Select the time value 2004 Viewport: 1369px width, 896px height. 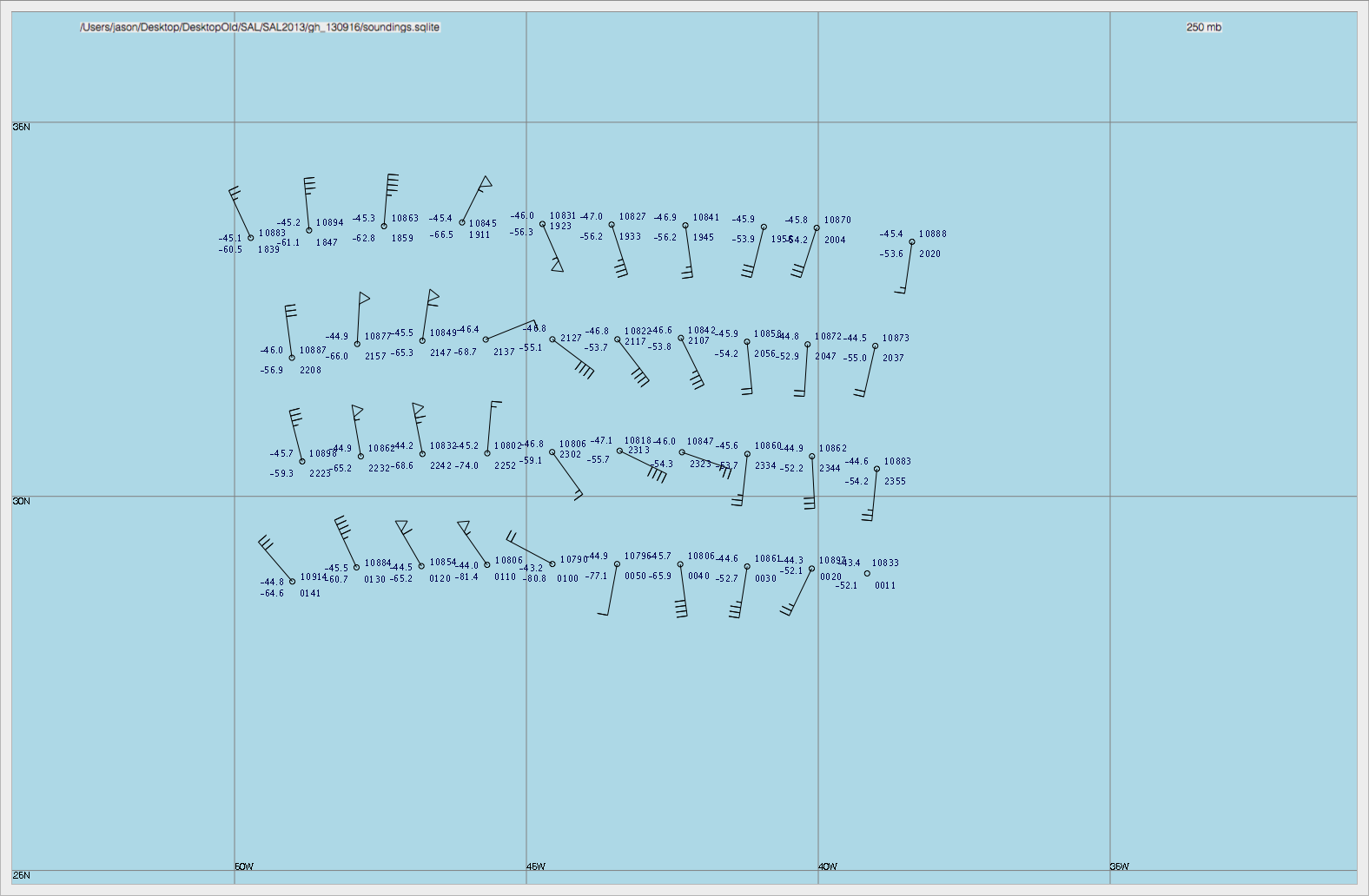[x=835, y=240]
